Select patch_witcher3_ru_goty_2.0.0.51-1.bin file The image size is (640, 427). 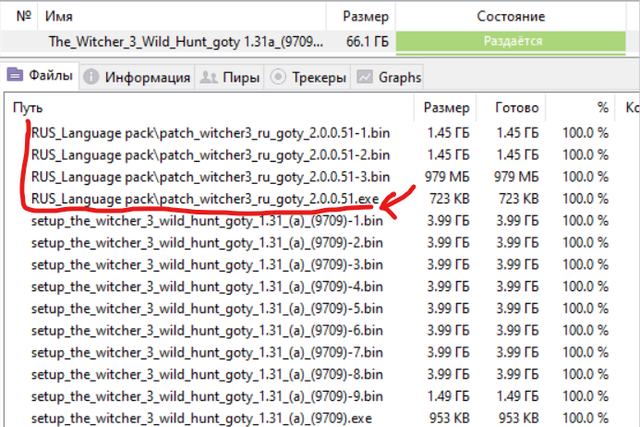[x=211, y=132]
